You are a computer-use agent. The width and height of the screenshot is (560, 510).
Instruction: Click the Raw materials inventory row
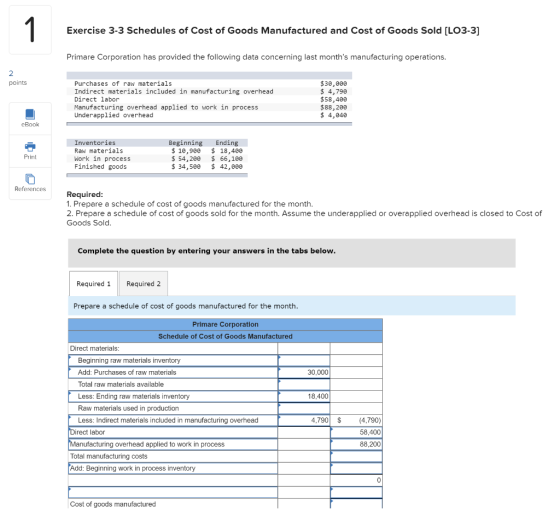157,151
